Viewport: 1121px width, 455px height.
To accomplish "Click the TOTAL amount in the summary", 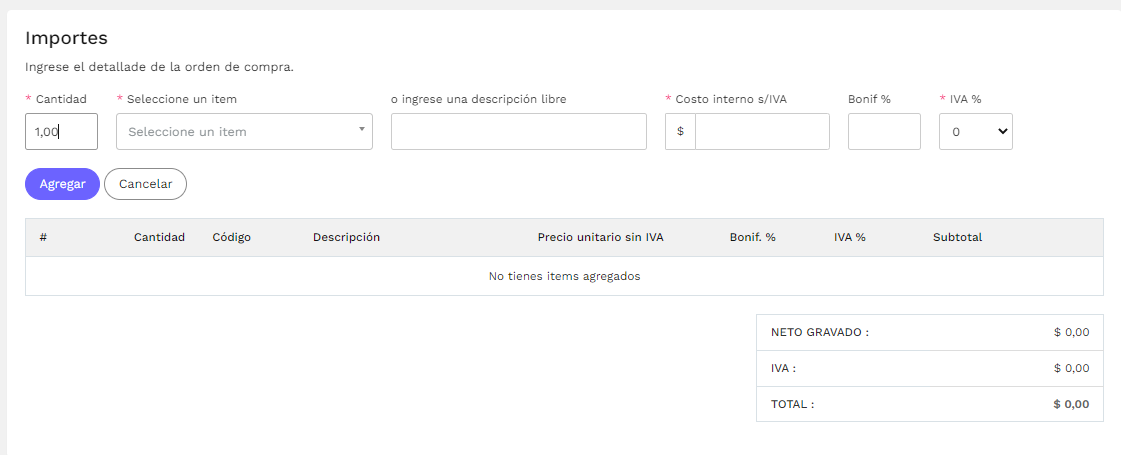I will pos(1071,404).
